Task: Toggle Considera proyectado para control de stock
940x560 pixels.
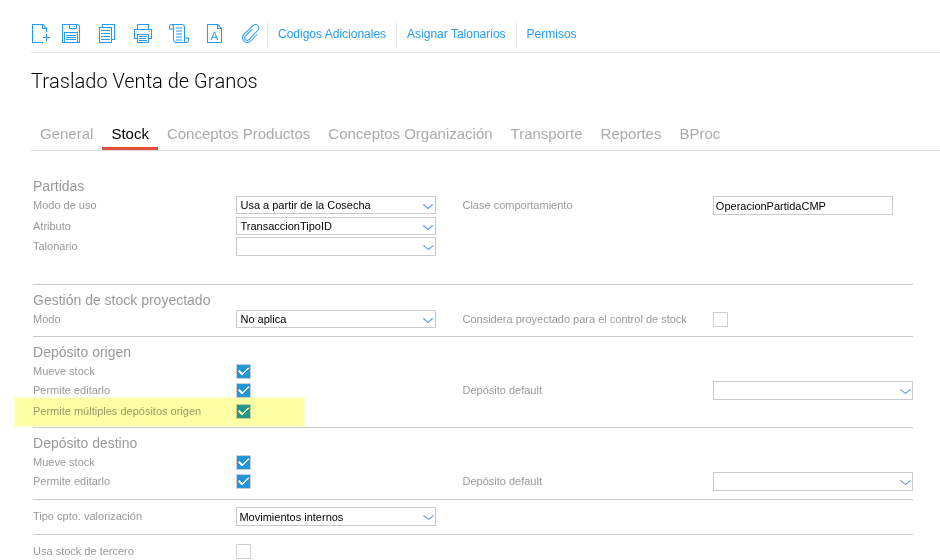Action: pos(720,320)
